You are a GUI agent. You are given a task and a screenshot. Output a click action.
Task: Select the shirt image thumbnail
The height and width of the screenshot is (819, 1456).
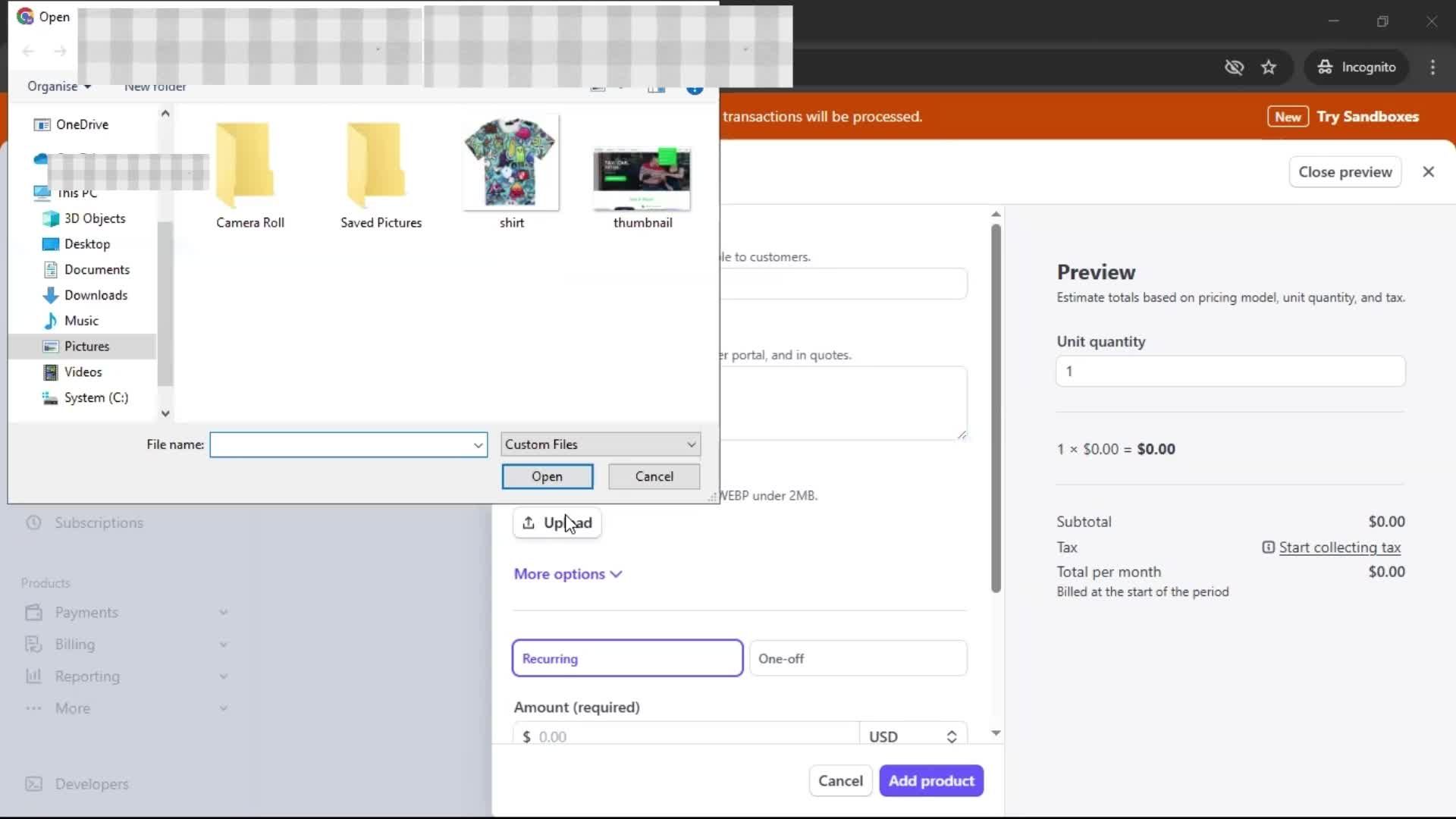click(511, 163)
